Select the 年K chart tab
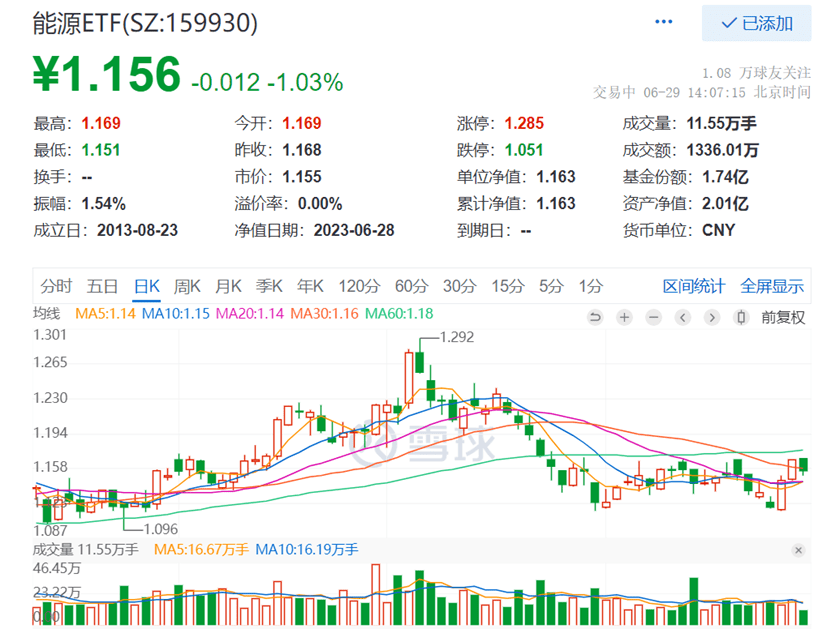 click(310, 286)
